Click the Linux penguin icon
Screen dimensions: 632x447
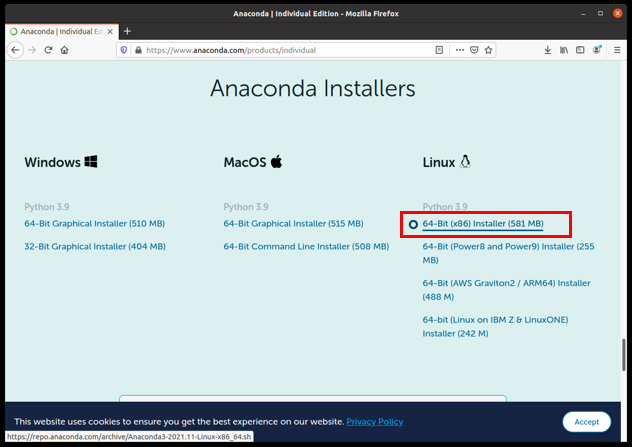point(465,162)
